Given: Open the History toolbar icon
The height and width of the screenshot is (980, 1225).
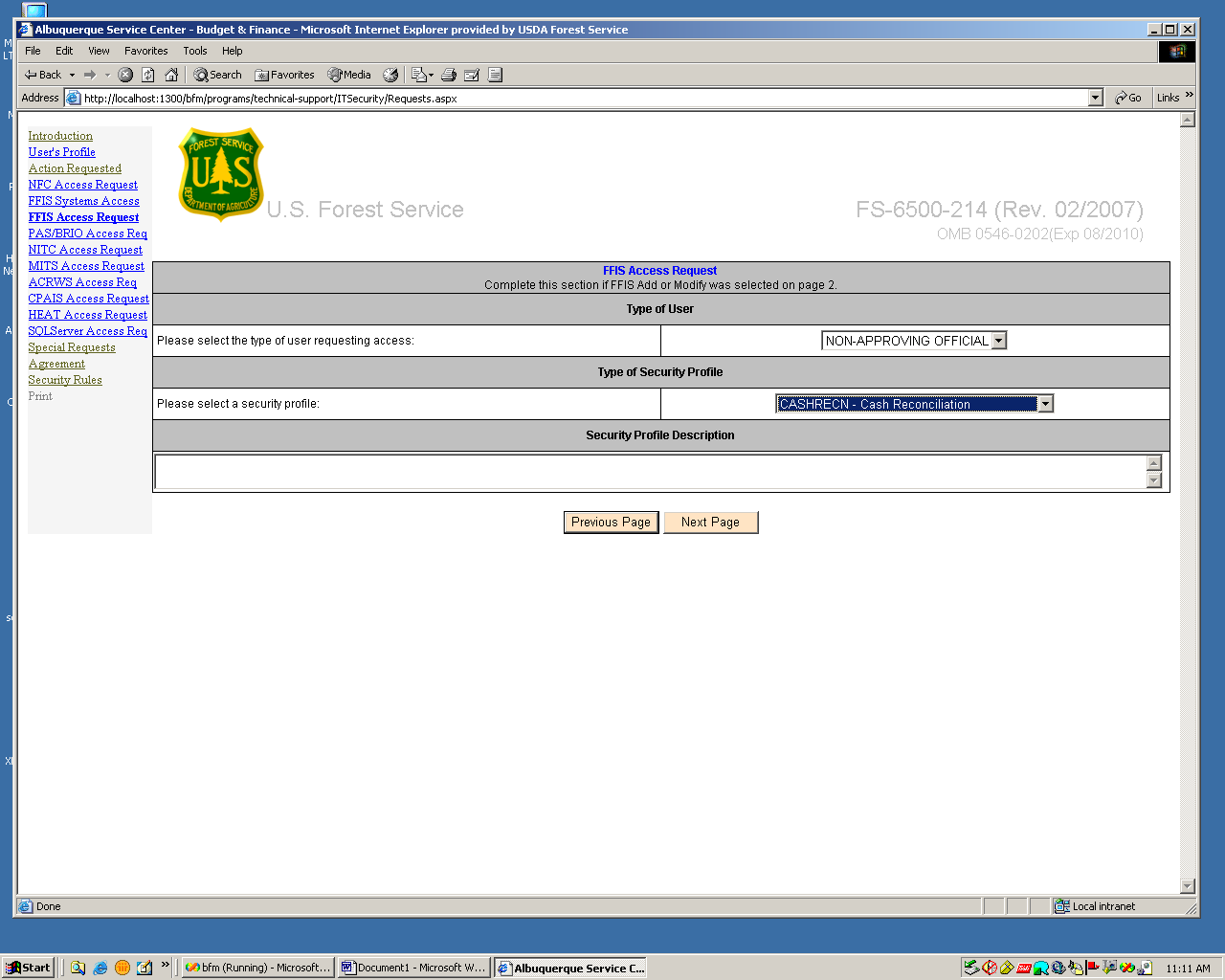Looking at the screenshot, I should point(390,75).
